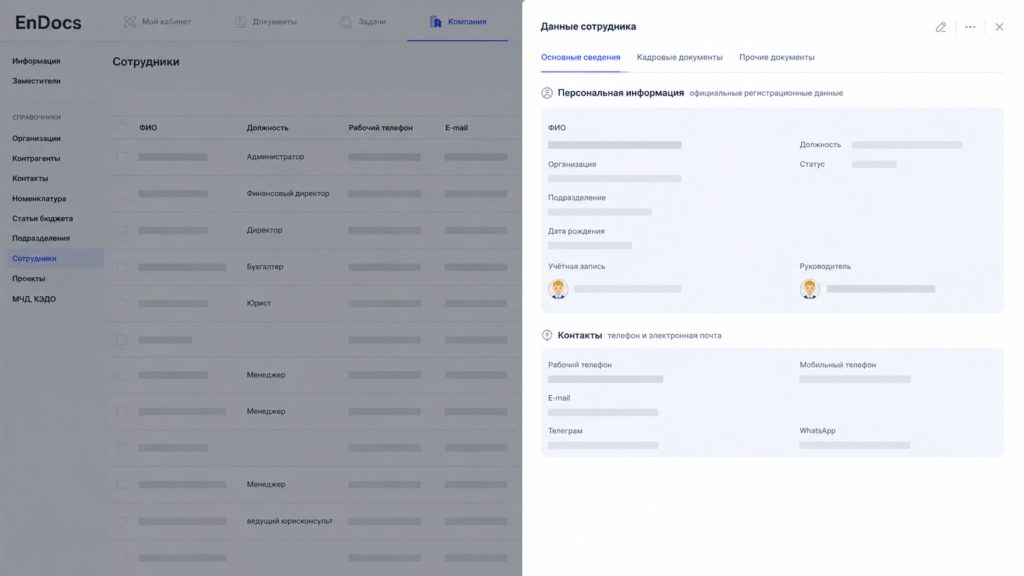Click the Документы nav icon

tap(240, 22)
